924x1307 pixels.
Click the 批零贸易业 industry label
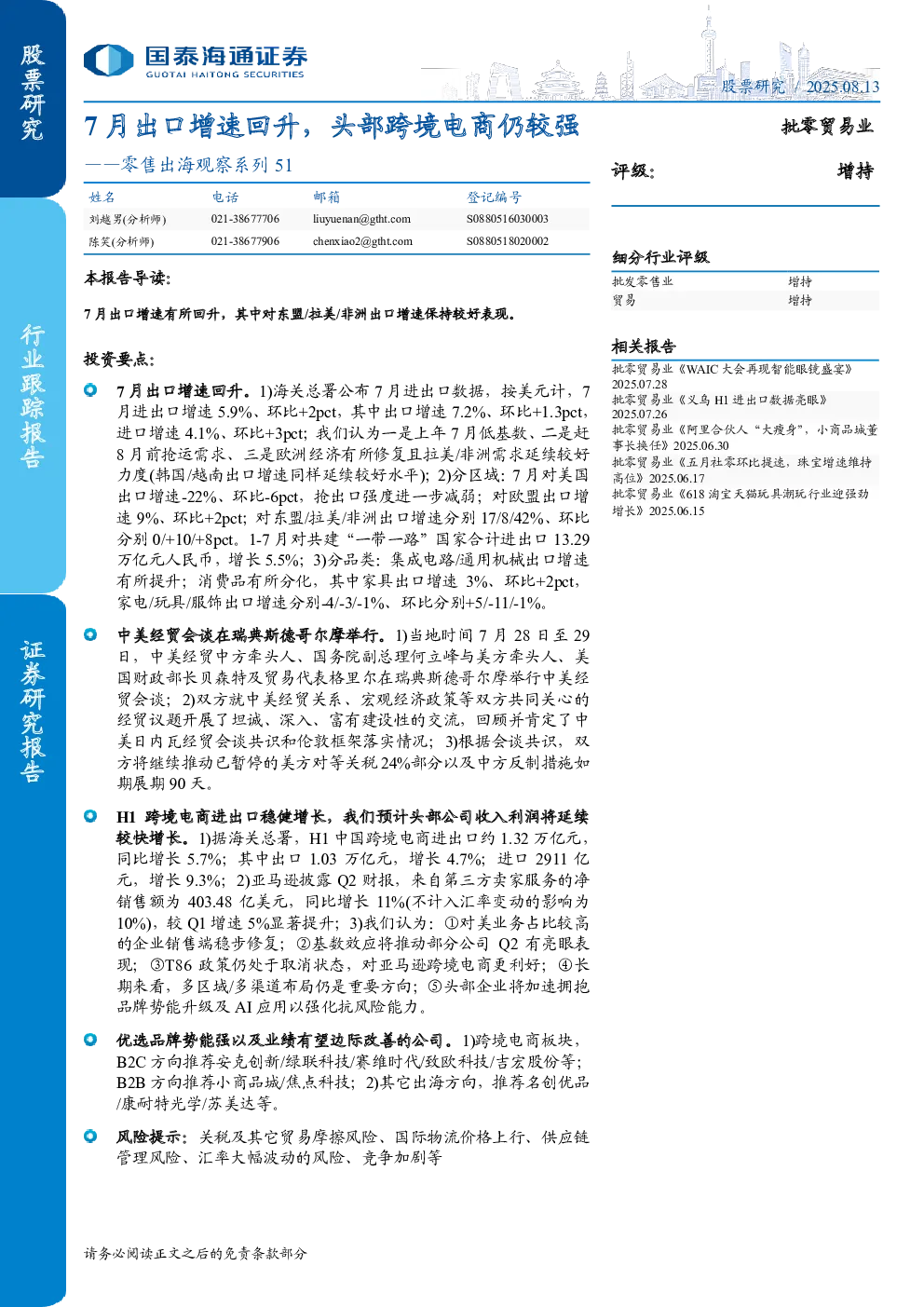click(827, 126)
